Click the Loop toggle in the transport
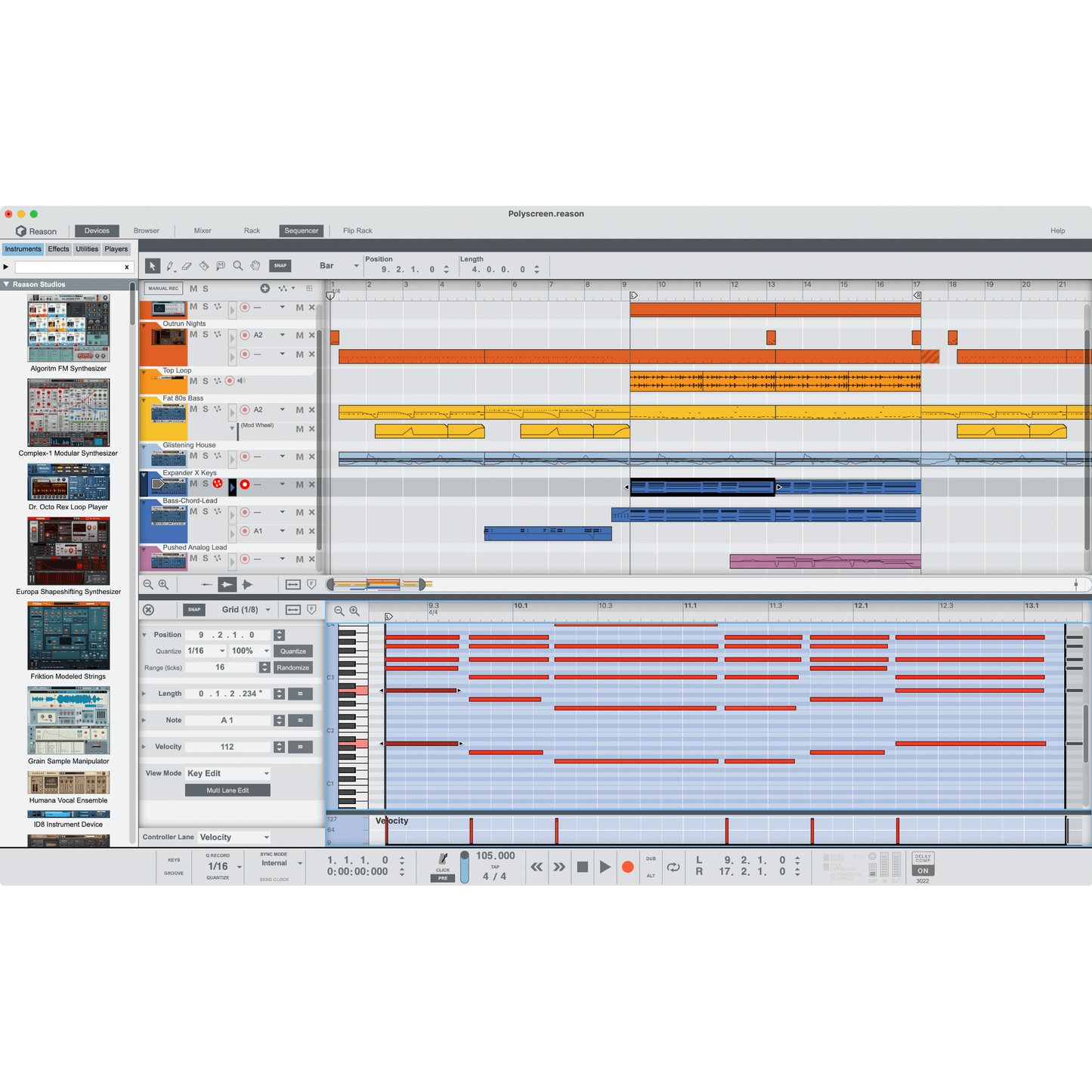The width and height of the screenshot is (1092, 1092). click(673, 868)
